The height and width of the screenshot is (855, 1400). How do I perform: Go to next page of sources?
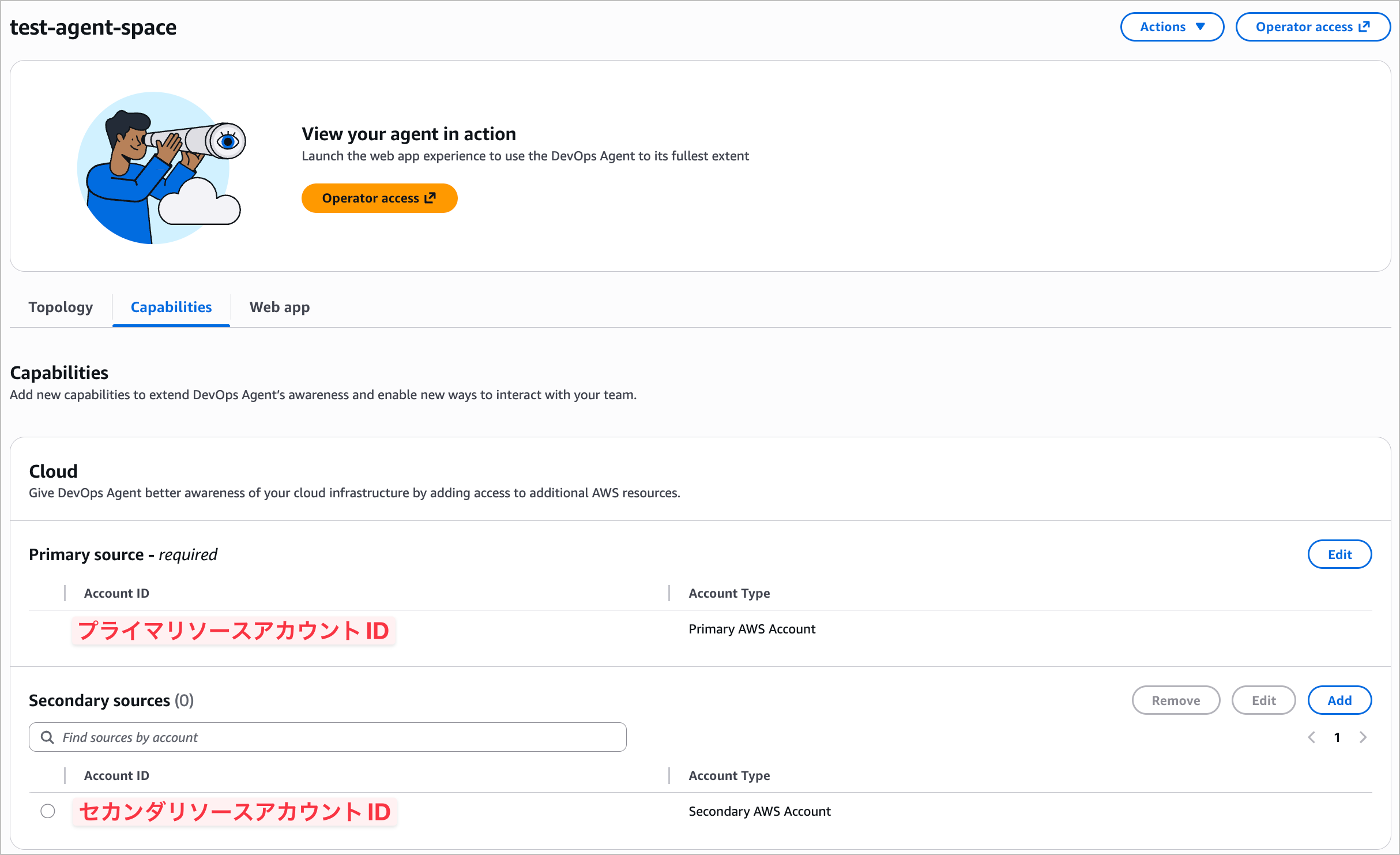pyautogui.click(x=1363, y=737)
